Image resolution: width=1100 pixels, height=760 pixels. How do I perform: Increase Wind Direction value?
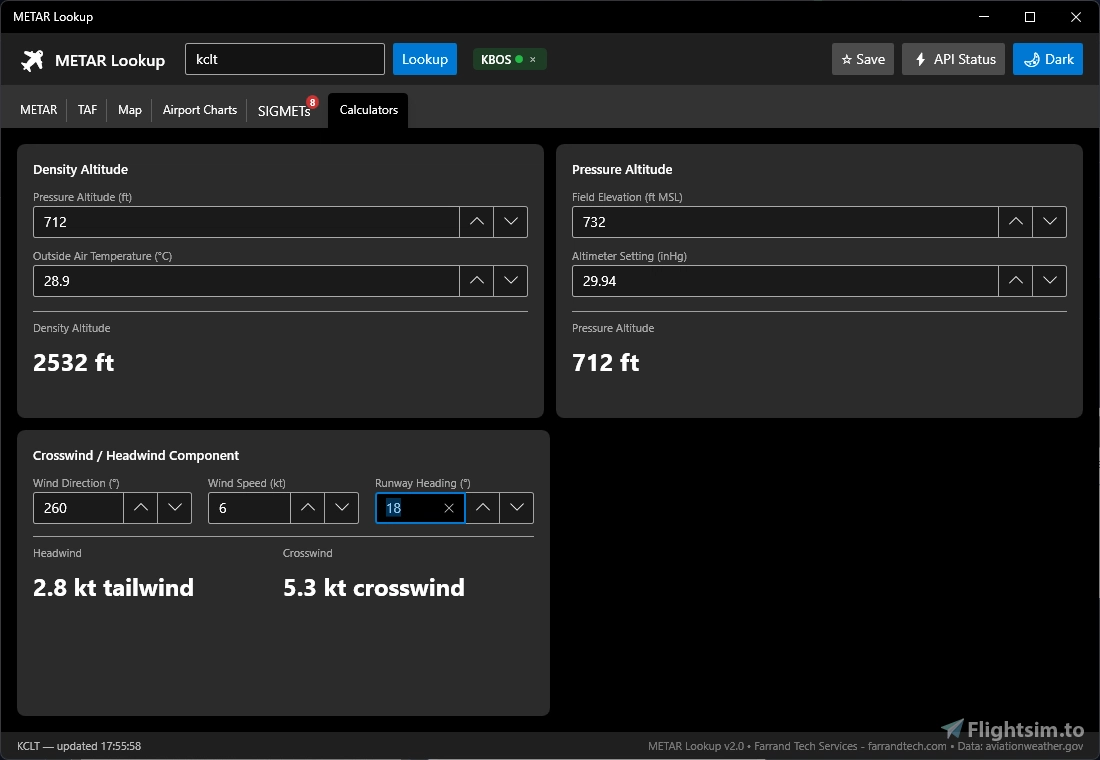[x=140, y=508]
